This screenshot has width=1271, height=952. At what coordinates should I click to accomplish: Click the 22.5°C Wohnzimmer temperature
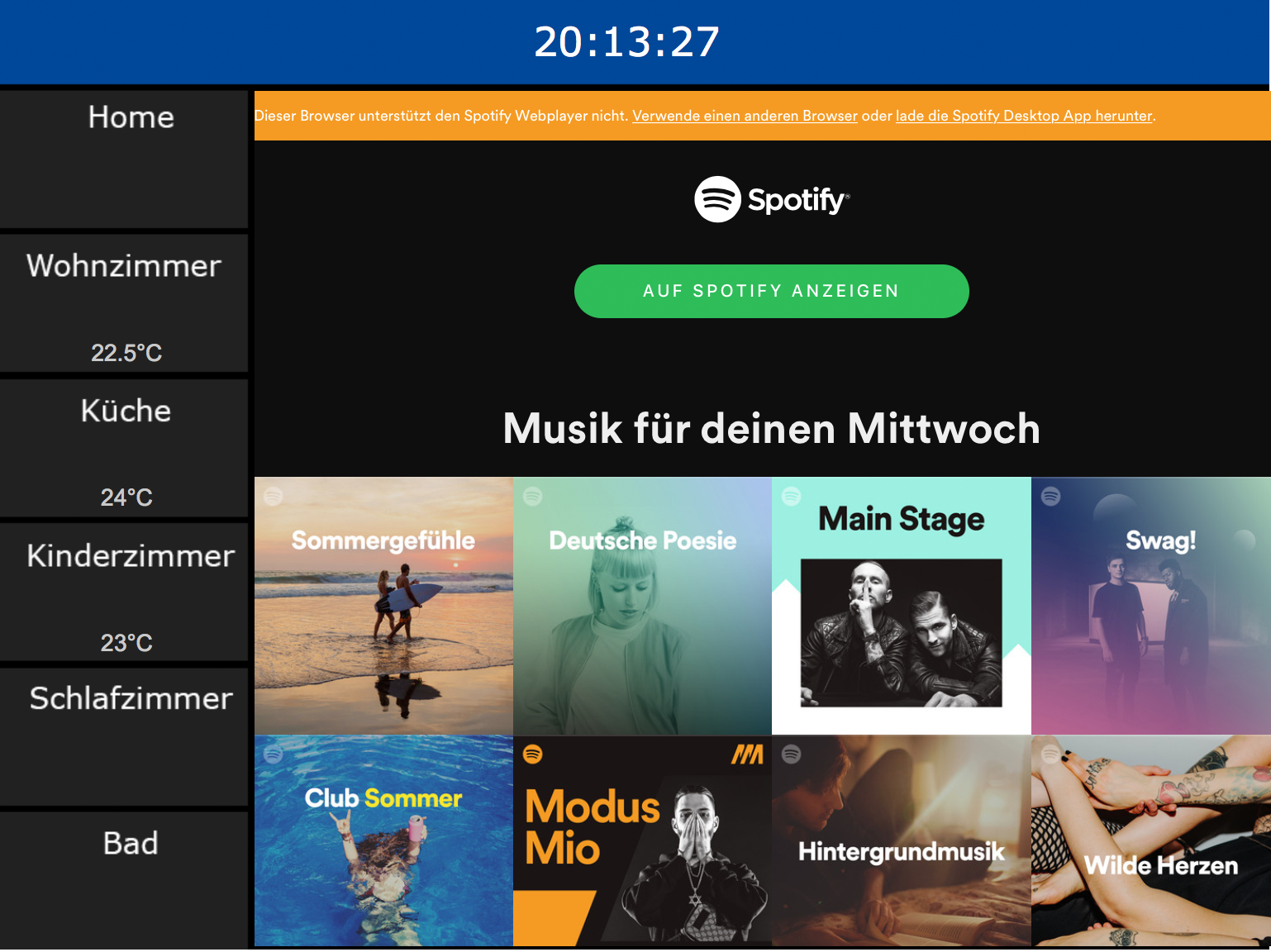tap(126, 353)
